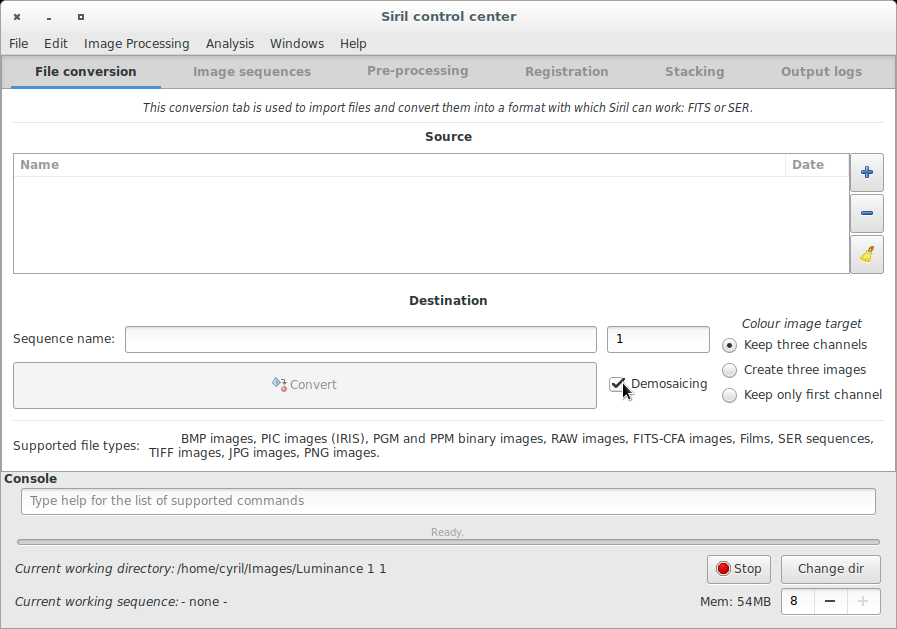This screenshot has width=897, height=629.
Task: Minimize the Siril window
Action: [x=49, y=17]
